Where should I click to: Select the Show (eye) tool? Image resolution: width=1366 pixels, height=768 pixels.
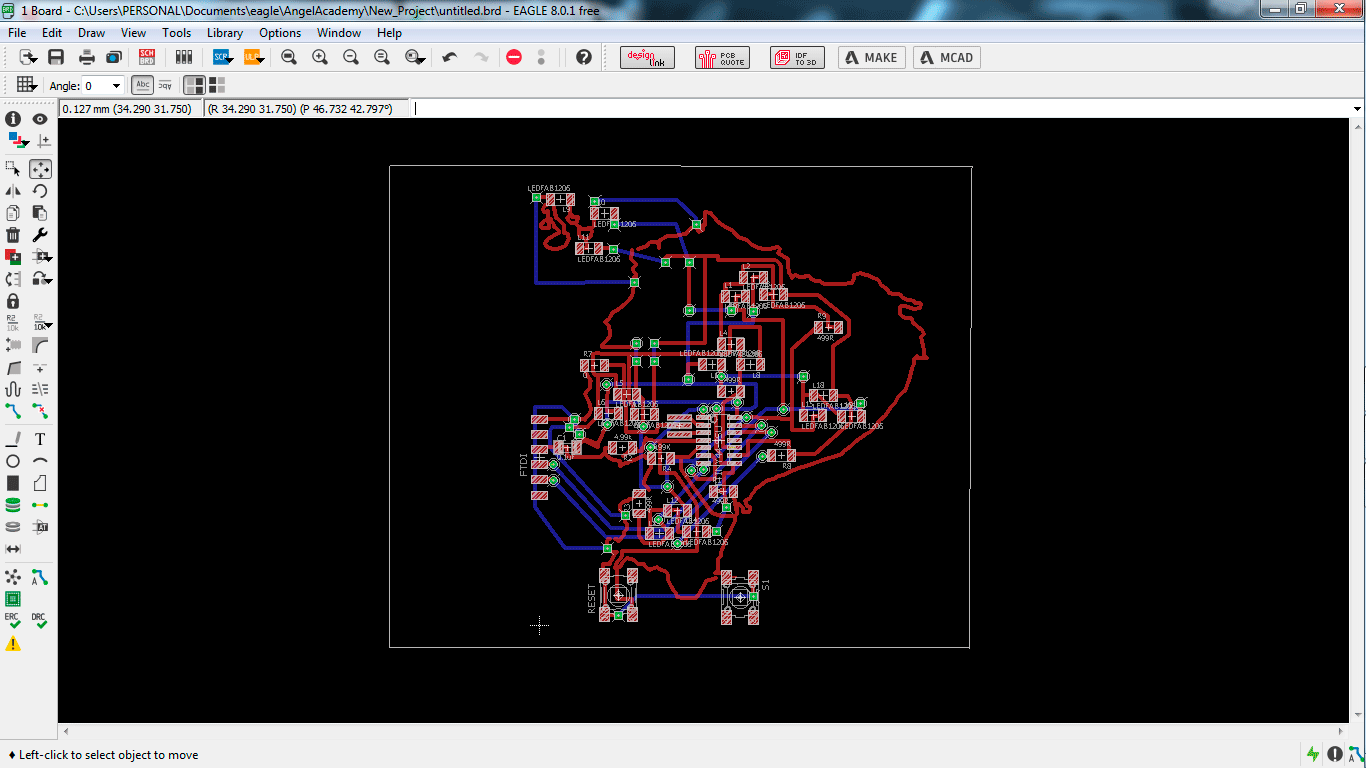(x=40, y=119)
